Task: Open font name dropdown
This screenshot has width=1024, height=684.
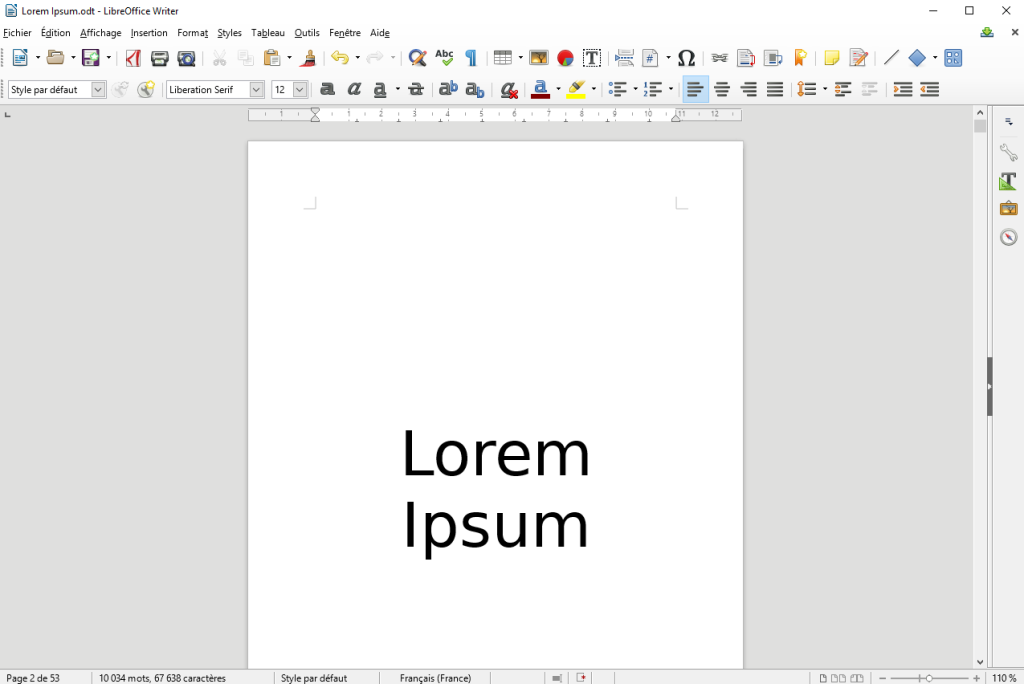Action: (257, 90)
